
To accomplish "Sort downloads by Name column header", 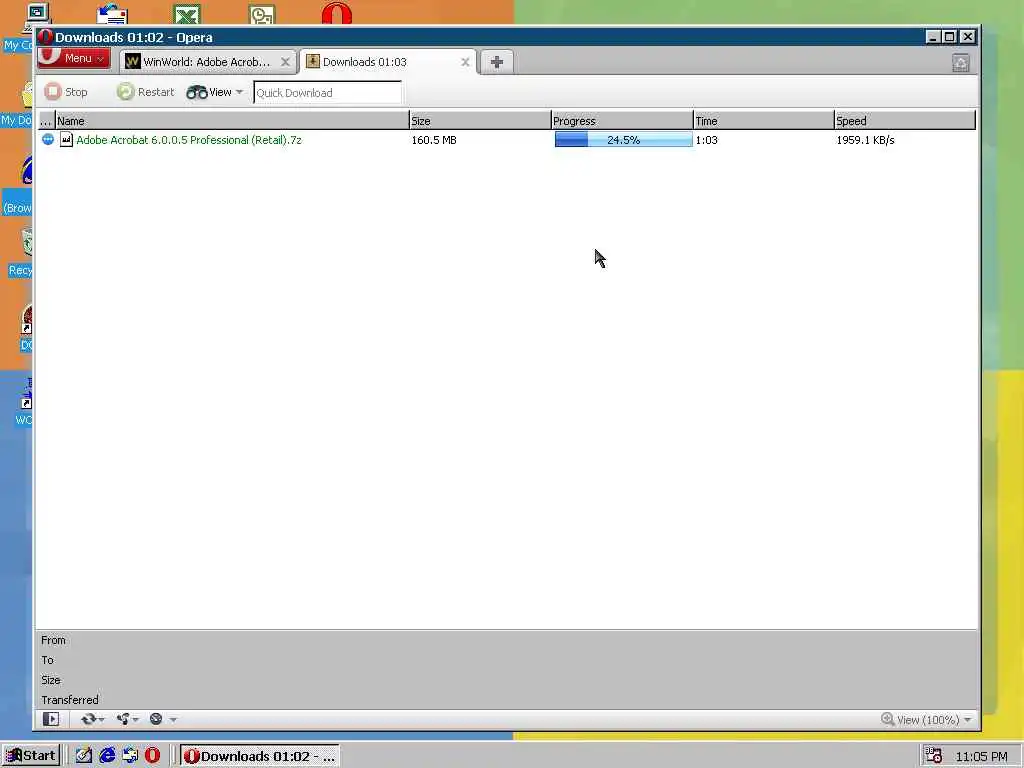I will click(x=232, y=121).
